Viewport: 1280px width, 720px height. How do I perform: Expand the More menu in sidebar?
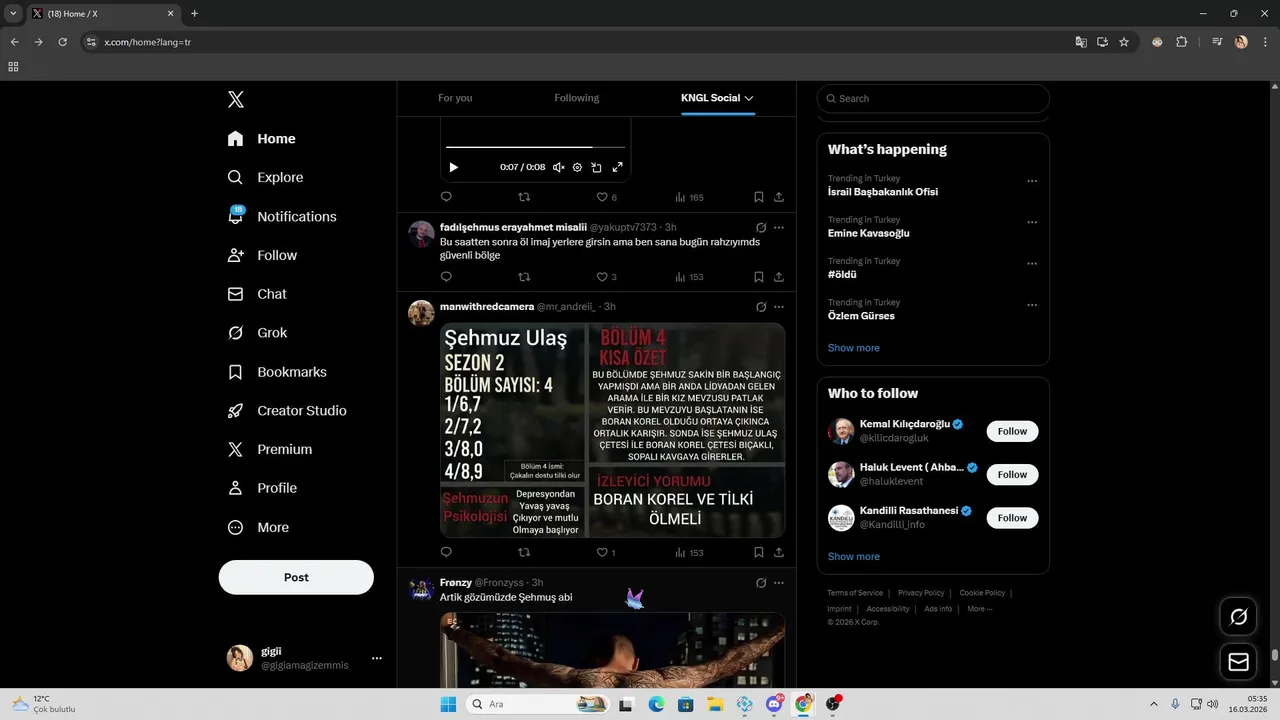point(258,527)
